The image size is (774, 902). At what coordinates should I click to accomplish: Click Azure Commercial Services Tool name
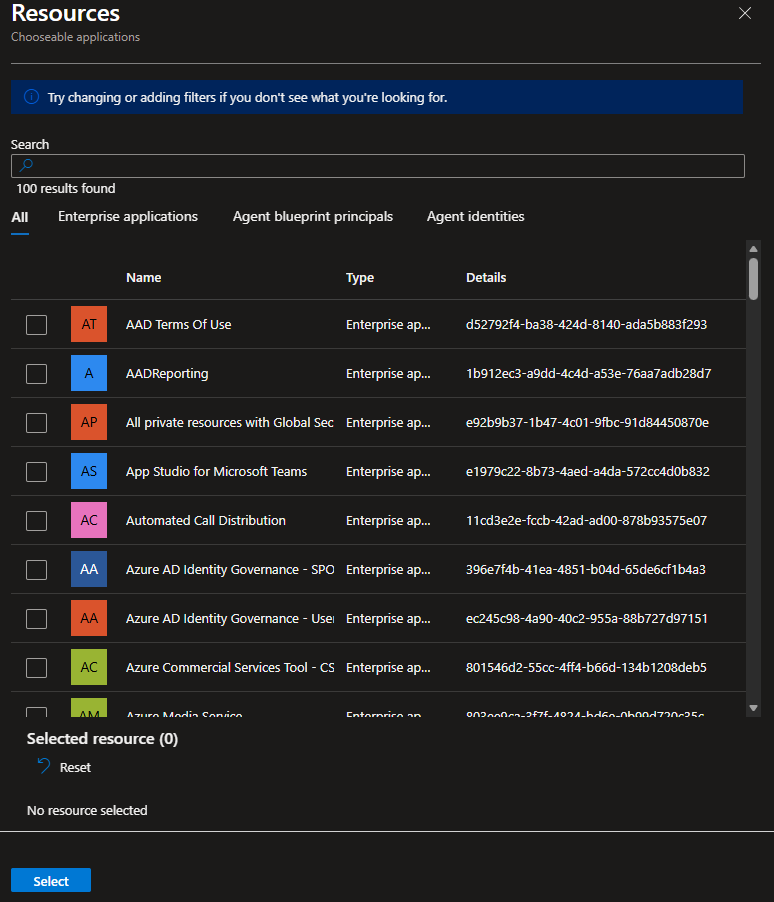click(x=230, y=668)
